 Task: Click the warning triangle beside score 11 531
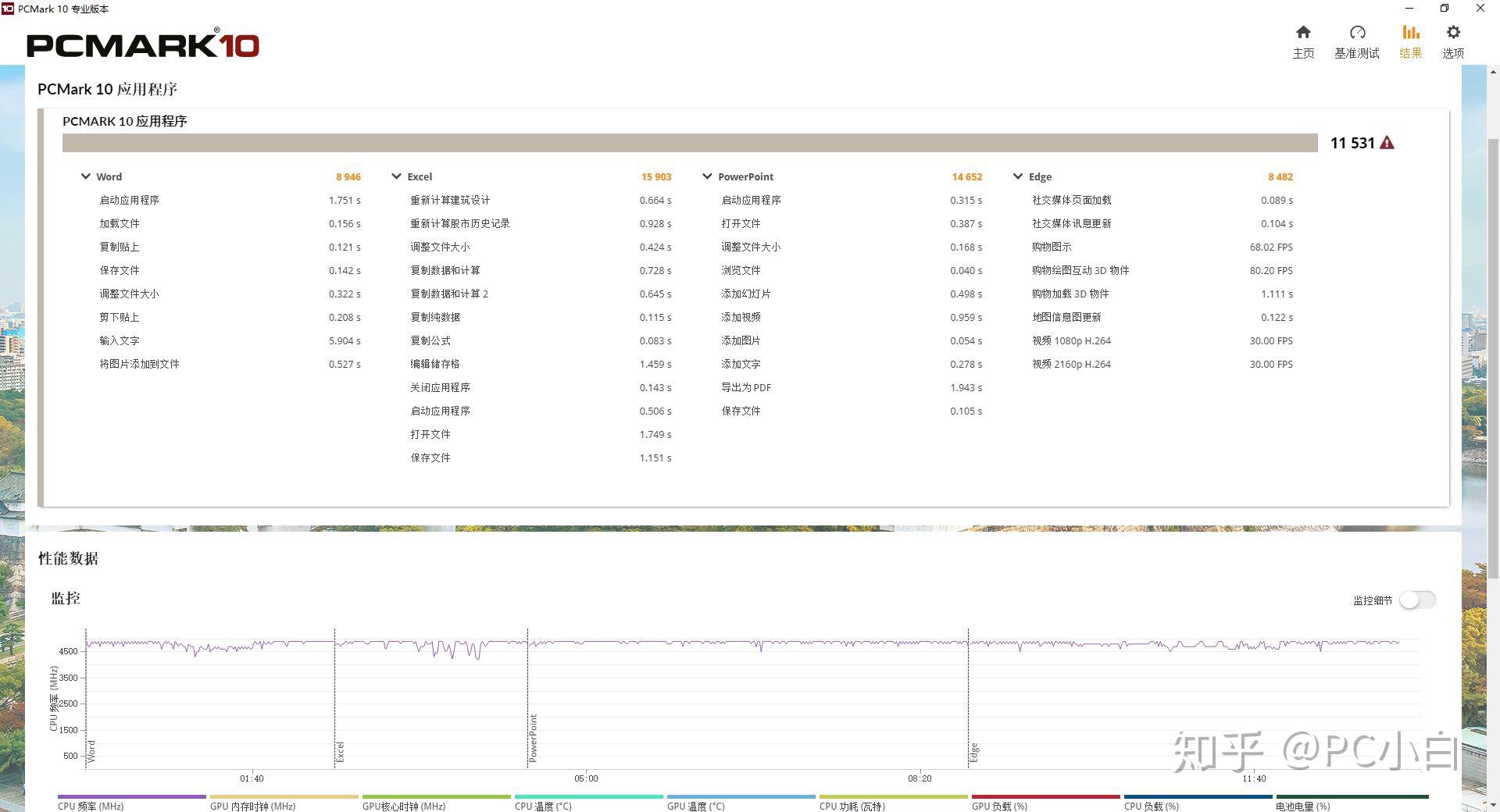1387,142
